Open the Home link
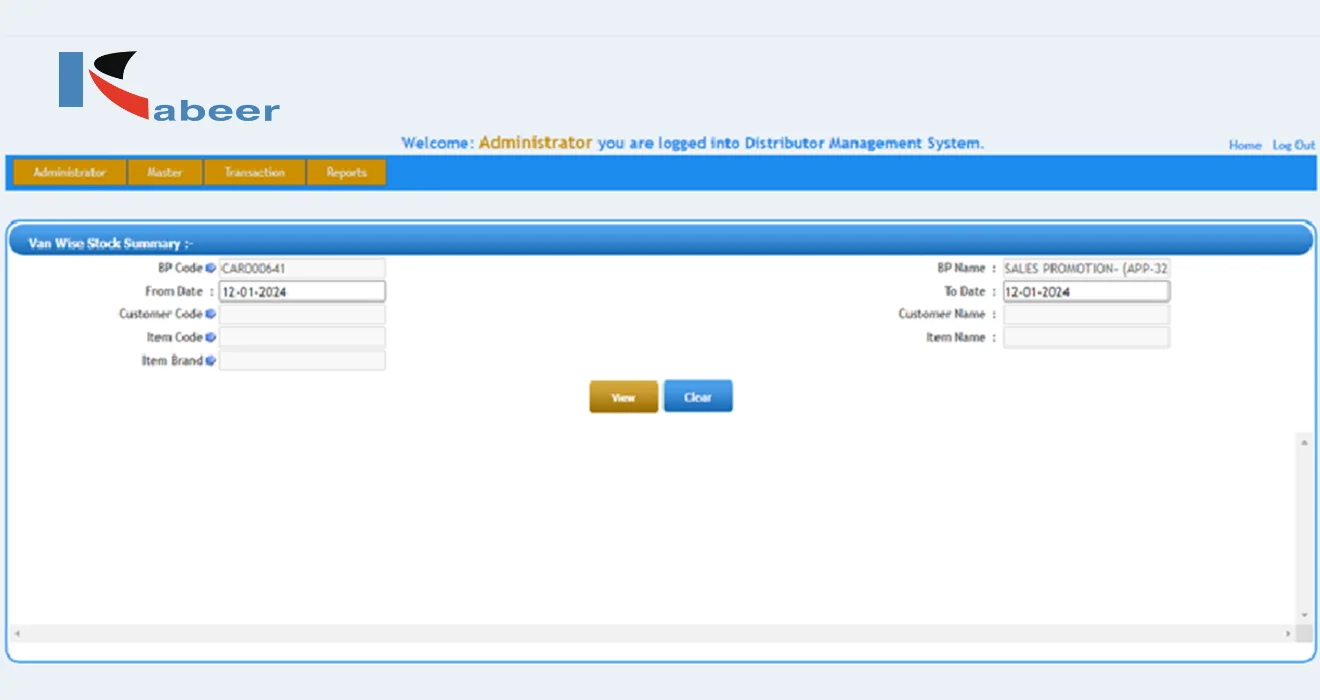Image resolution: width=1320 pixels, height=700 pixels. (x=1244, y=144)
